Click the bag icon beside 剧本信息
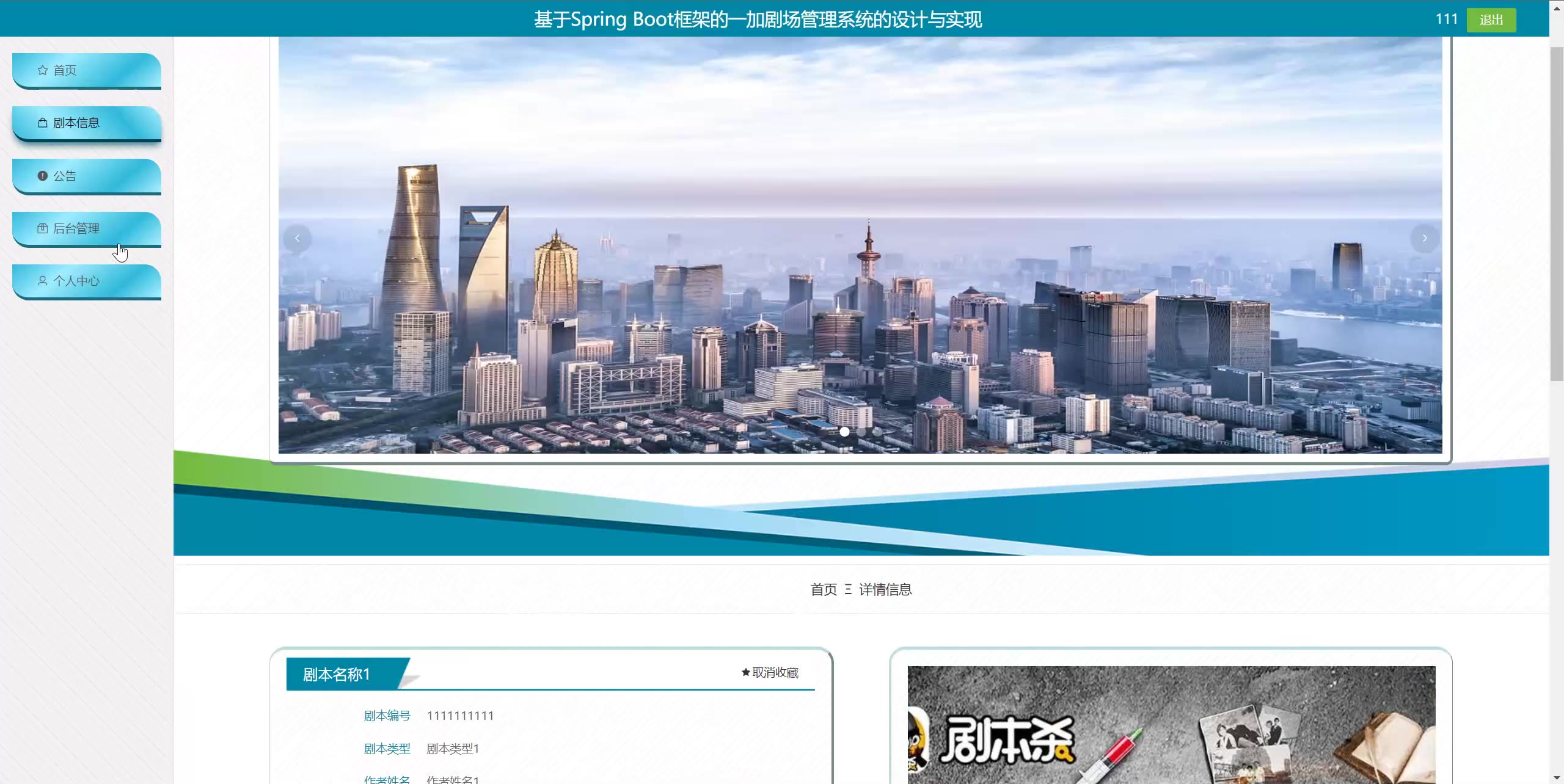The image size is (1564, 784). (x=42, y=123)
